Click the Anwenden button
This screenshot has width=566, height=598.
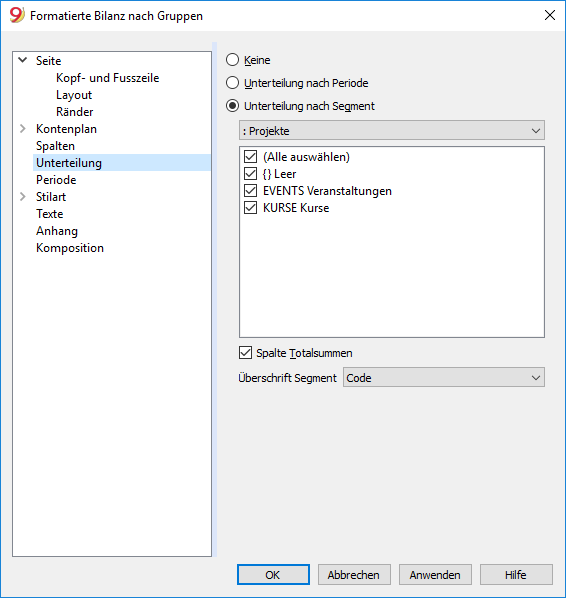[x=435, y=574]
